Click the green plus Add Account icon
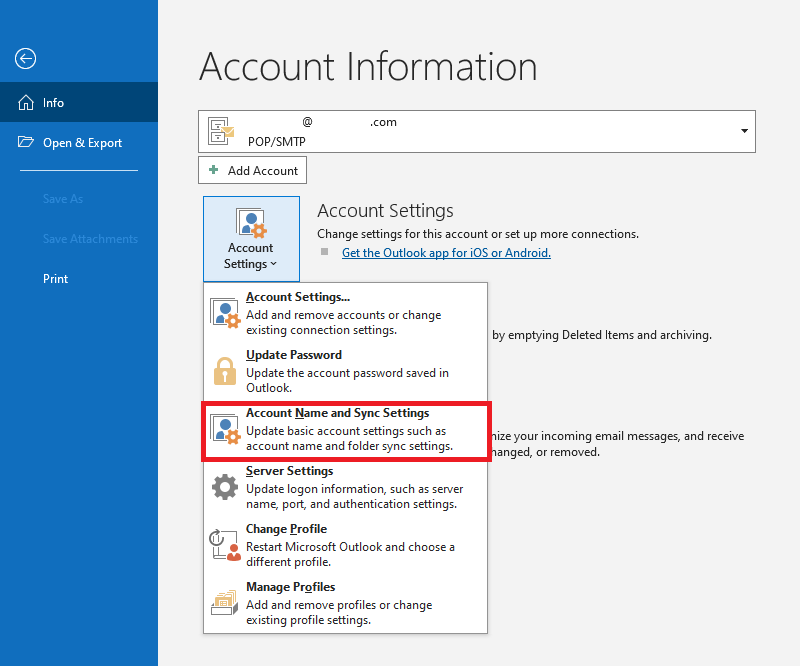Screen dimensions: 800x666 point(213,171)
